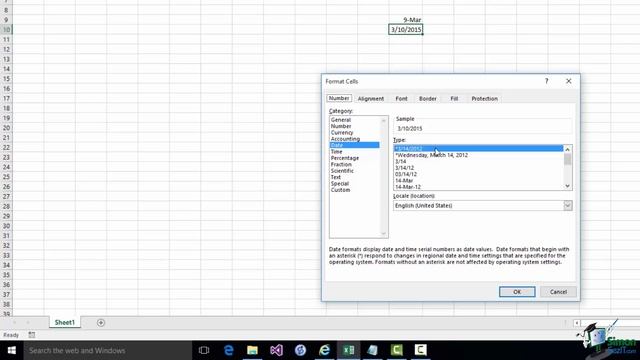
Task: Select the Special category
Action: pyautogui.click(x=340, y=184)
